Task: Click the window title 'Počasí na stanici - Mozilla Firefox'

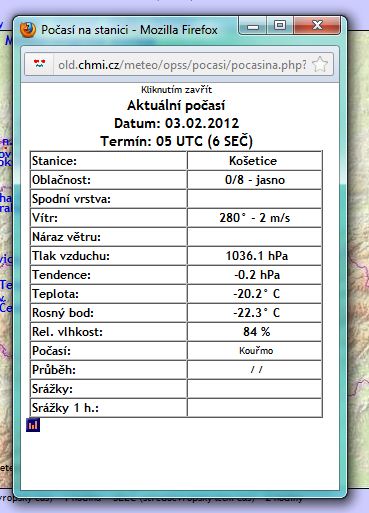Action: [129, 30]
